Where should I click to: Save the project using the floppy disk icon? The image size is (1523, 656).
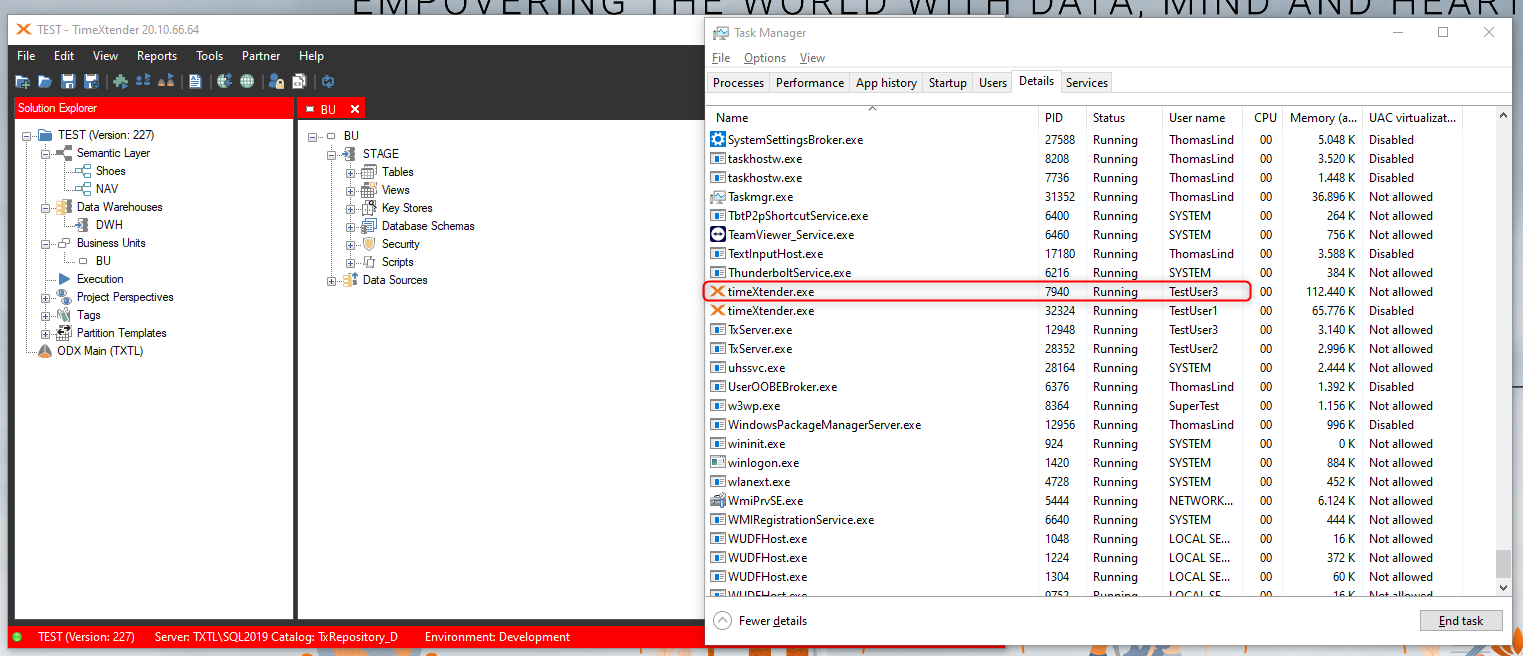(x=68, y=82)
